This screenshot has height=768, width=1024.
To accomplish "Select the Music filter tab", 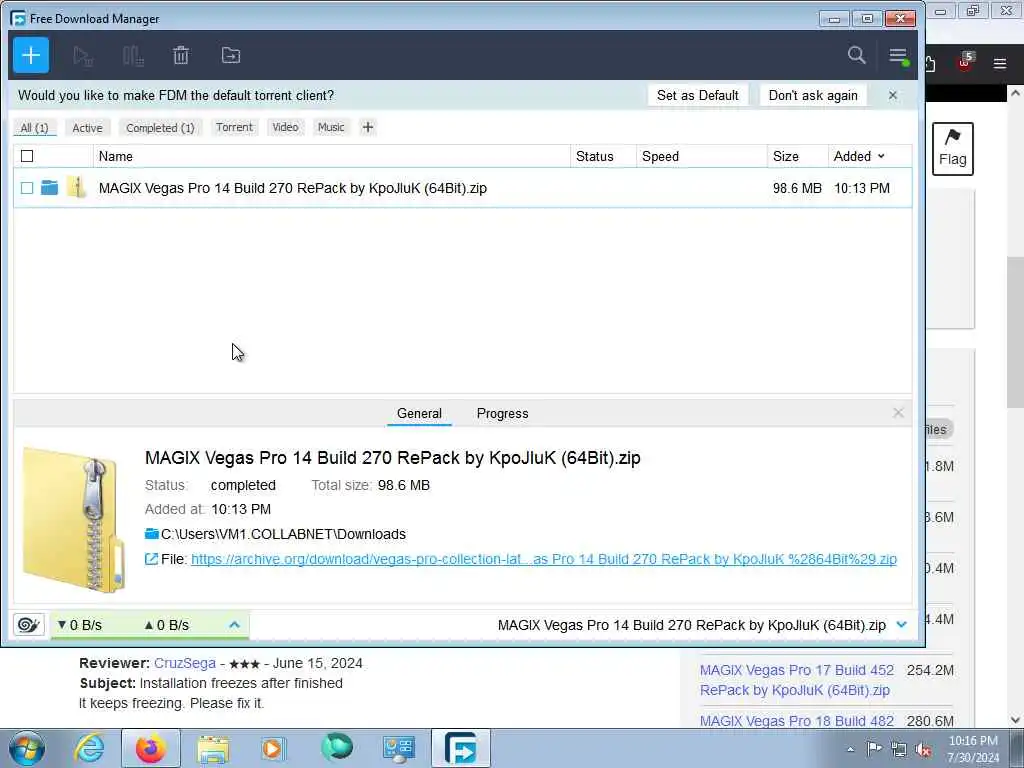I will (331, 127).
